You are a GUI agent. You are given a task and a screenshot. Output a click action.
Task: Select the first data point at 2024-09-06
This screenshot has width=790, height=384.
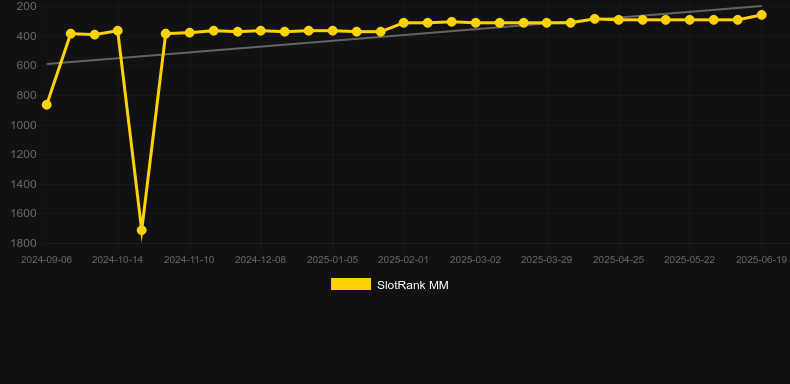tap(46, 105)
